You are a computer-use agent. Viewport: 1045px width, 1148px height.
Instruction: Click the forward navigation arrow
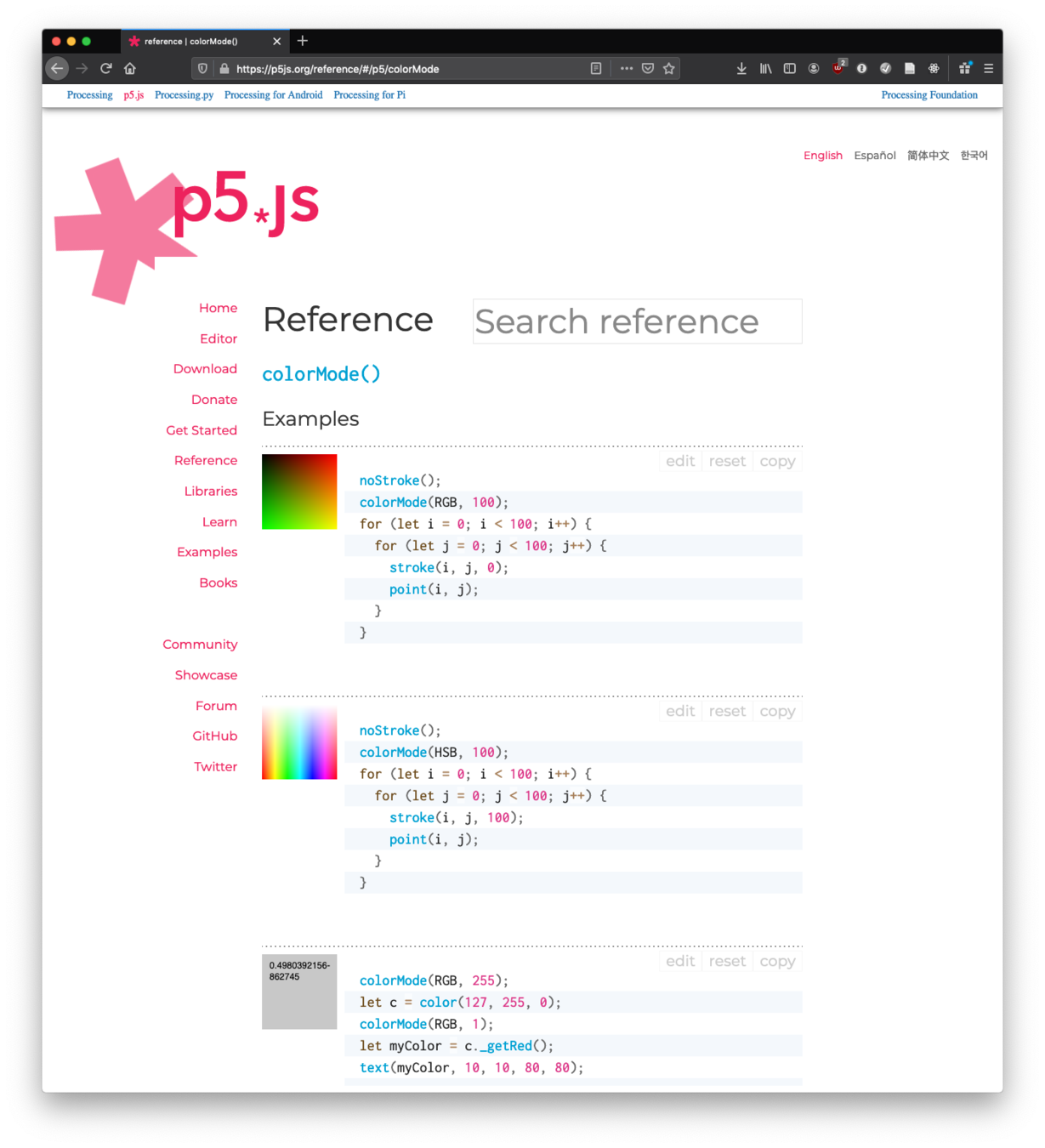coord(82,69)
